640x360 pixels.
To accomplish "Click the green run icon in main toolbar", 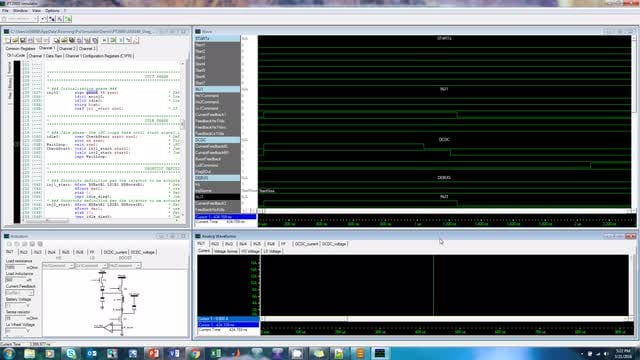I will tap(68, 19).
